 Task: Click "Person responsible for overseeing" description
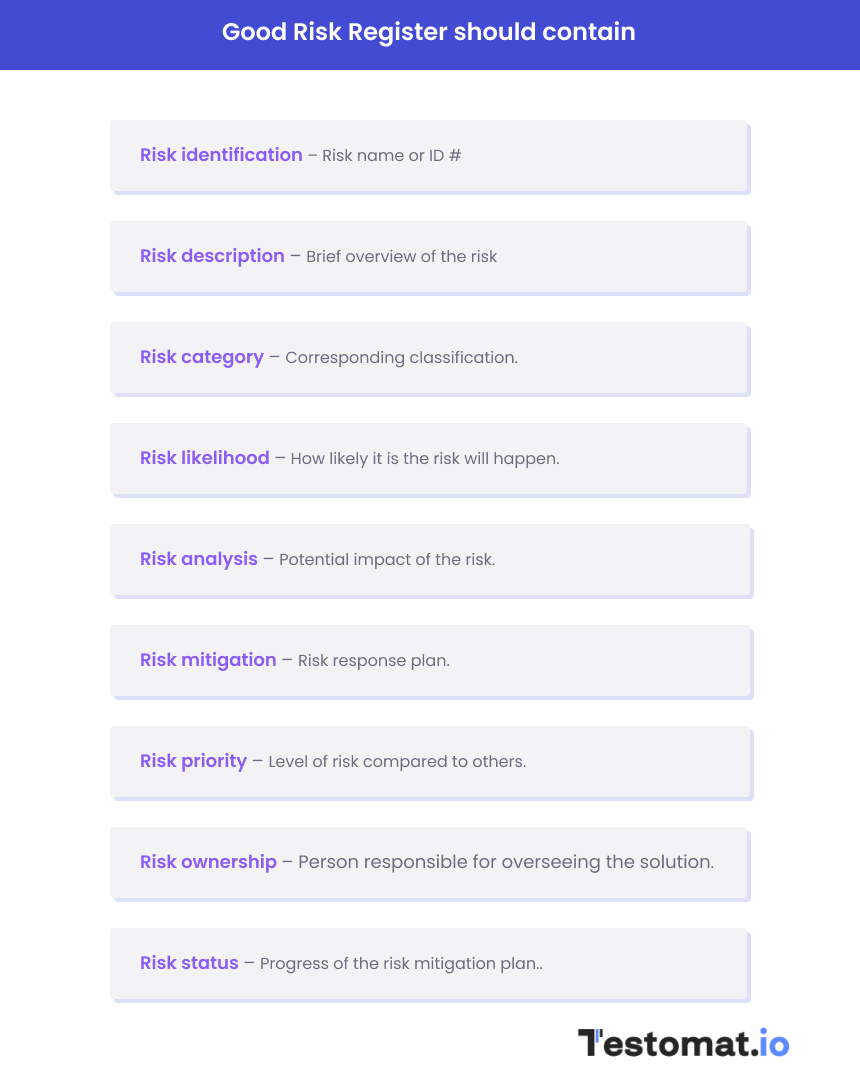point(505,862)
